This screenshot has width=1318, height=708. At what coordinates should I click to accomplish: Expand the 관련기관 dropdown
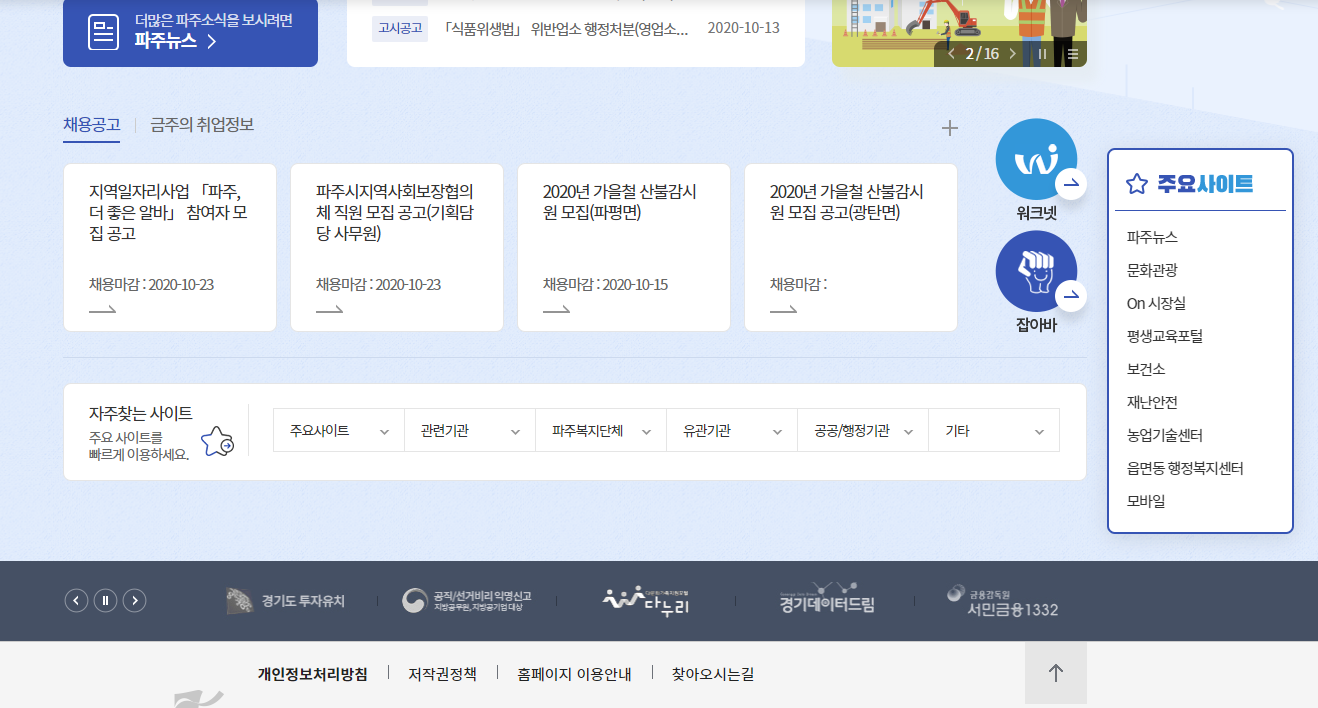point(470,431)
